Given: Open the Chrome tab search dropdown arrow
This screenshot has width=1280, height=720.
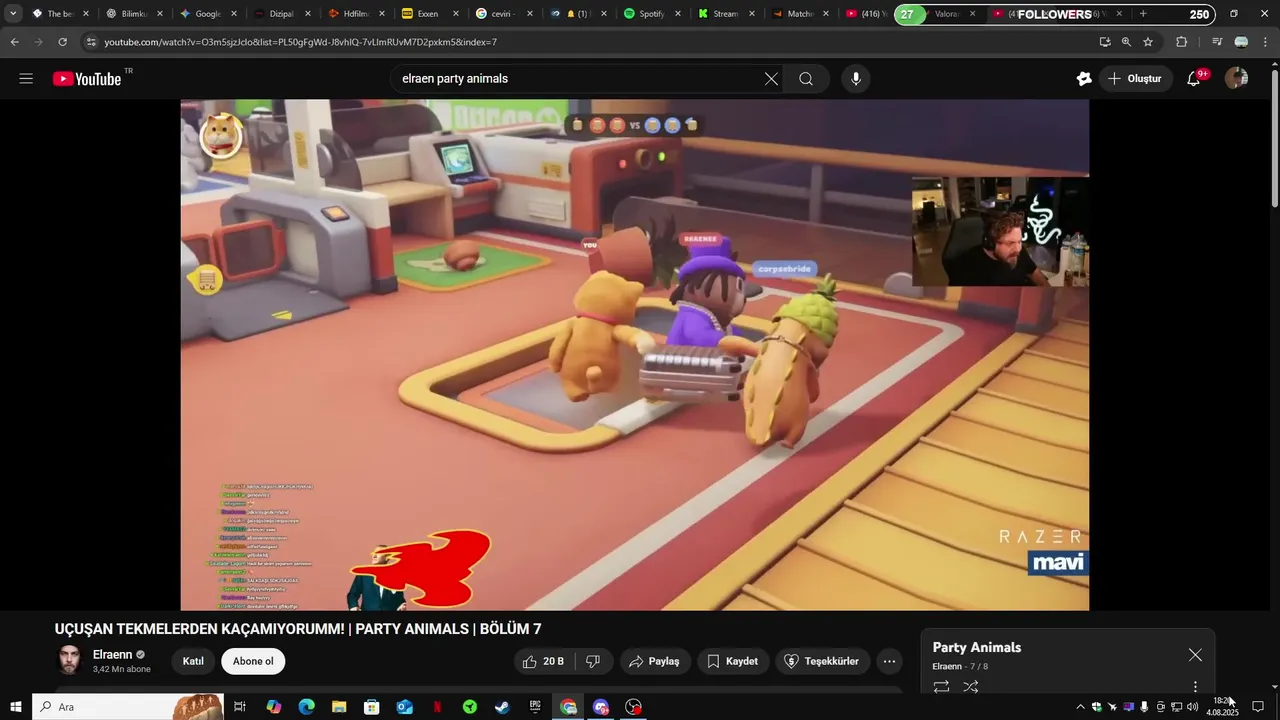Looking at the screenshot, I should pyautogui.click(x=13, y=14).
